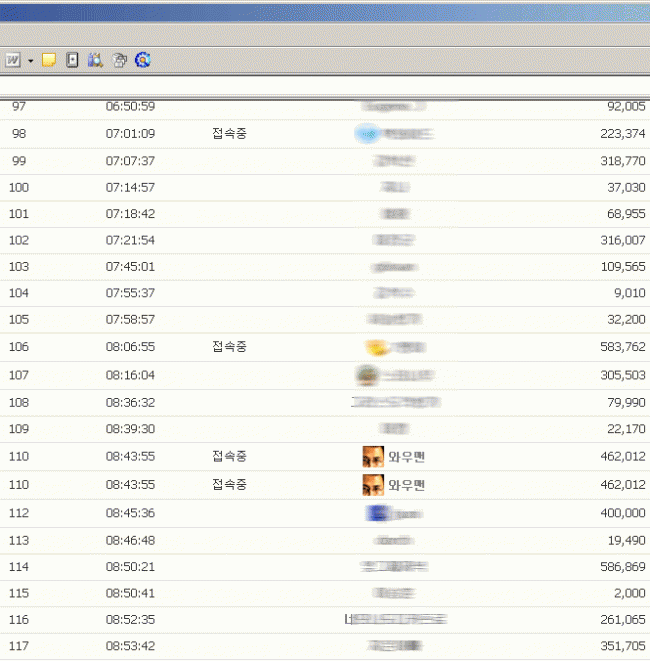The height and width of the screenshot is (661, 650).
Task: Click the score 92,005 in row 97
Action: click(626, 106)
